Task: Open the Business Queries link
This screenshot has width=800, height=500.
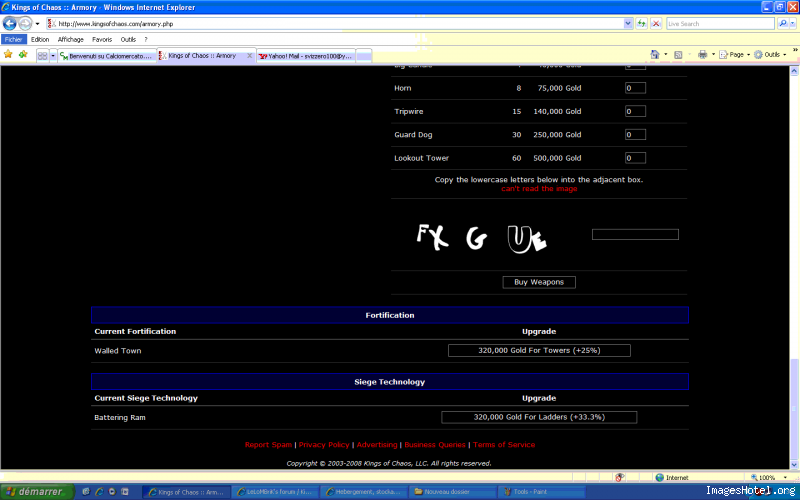Action: [x=435, y=445]
